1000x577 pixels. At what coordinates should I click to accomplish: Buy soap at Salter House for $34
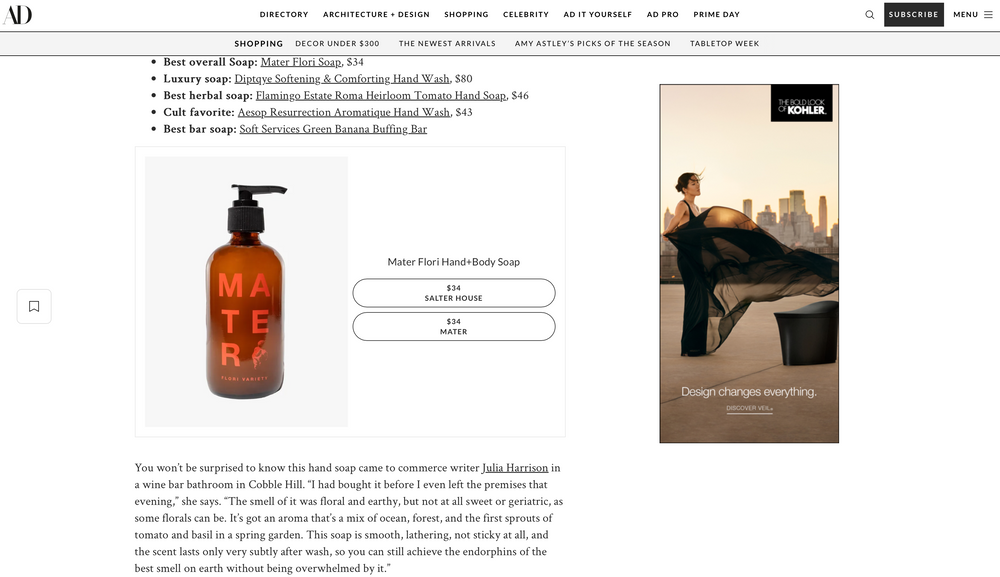[453, 293]
